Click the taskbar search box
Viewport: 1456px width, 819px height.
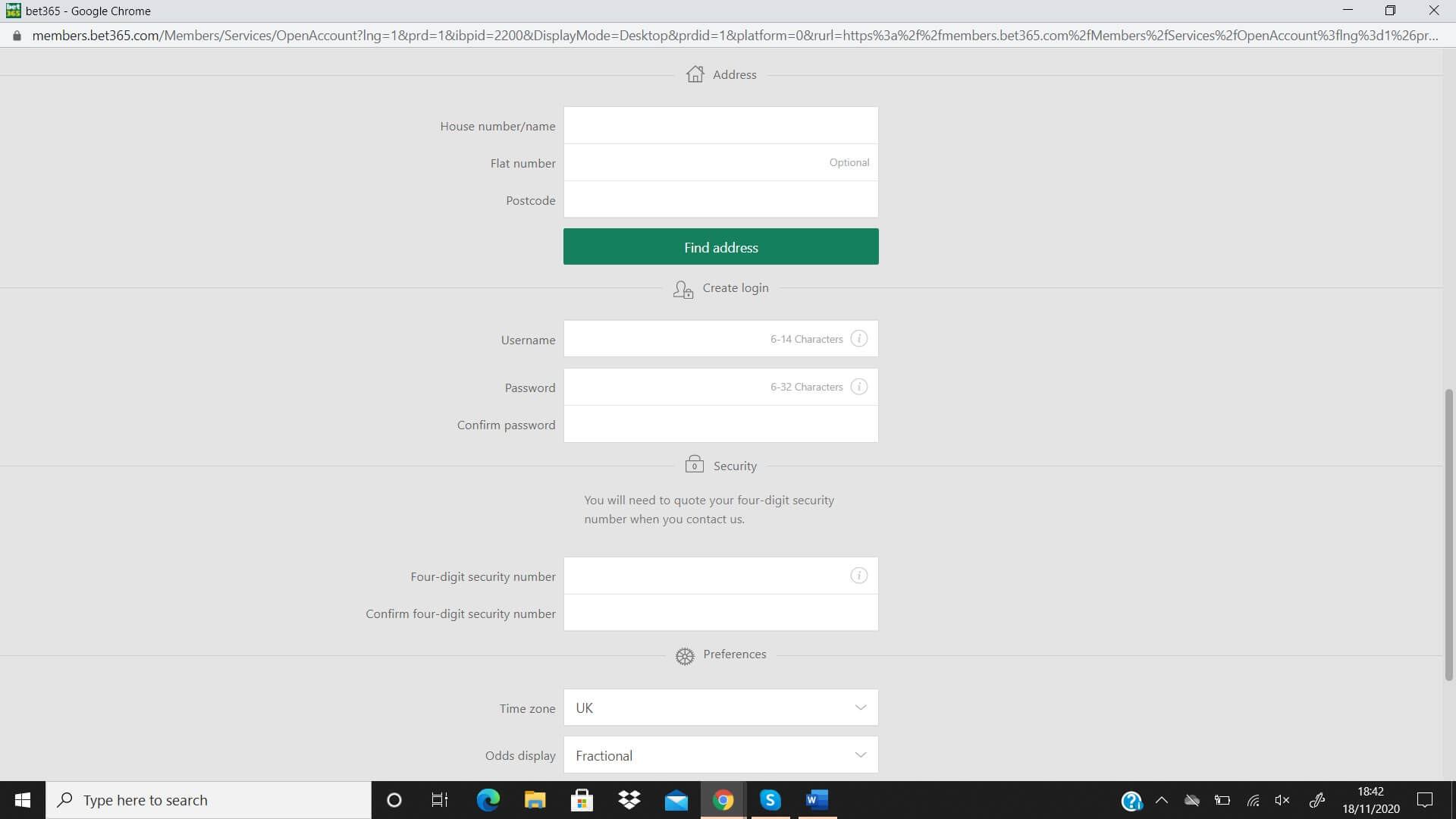click(209, 800)
